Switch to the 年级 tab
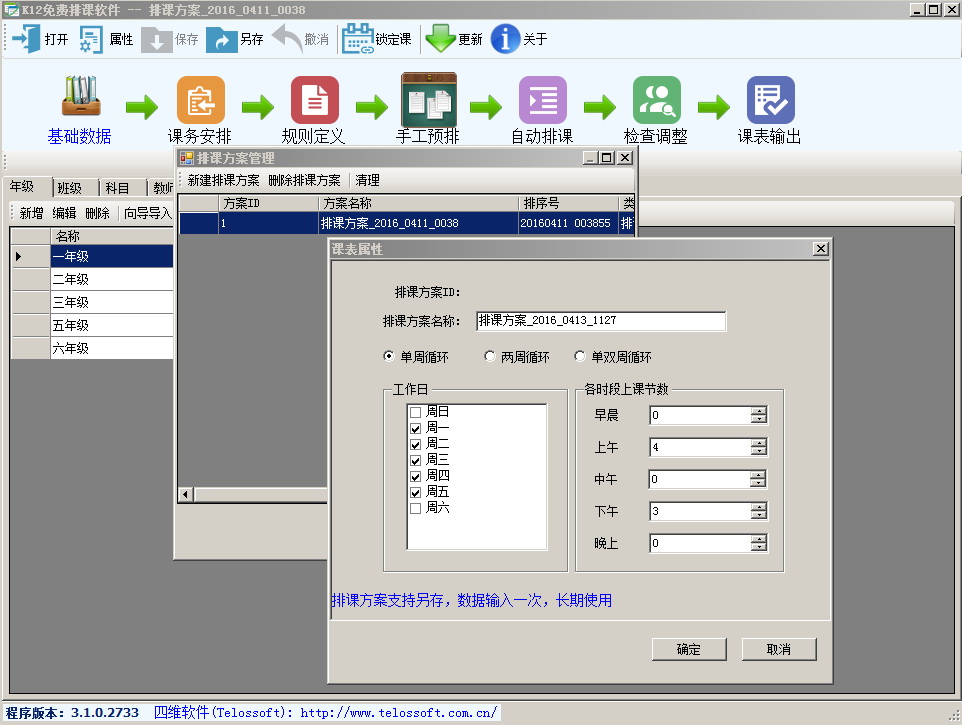 pos(27,186)
